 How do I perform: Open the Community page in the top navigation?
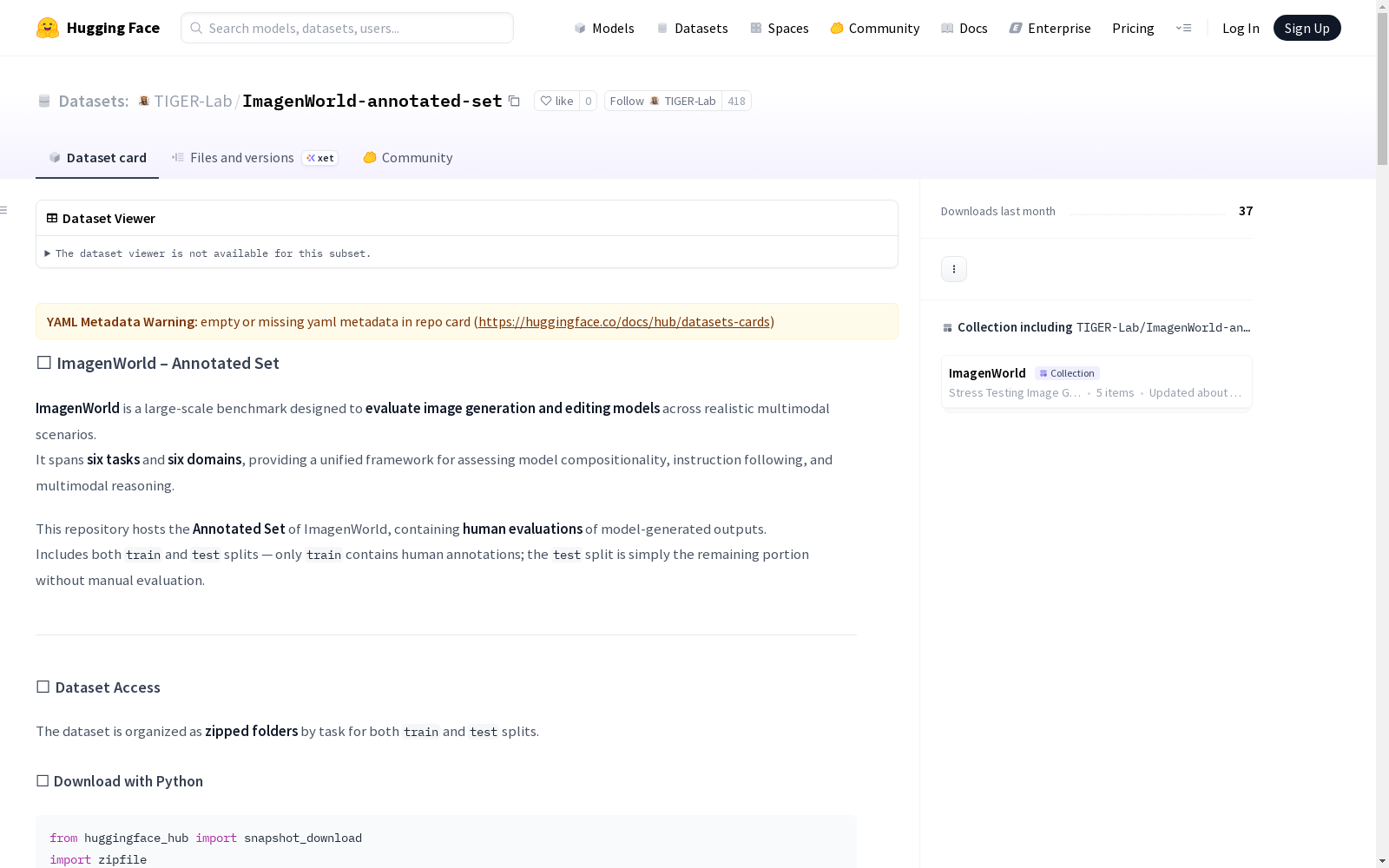click(x=875, y=28)
